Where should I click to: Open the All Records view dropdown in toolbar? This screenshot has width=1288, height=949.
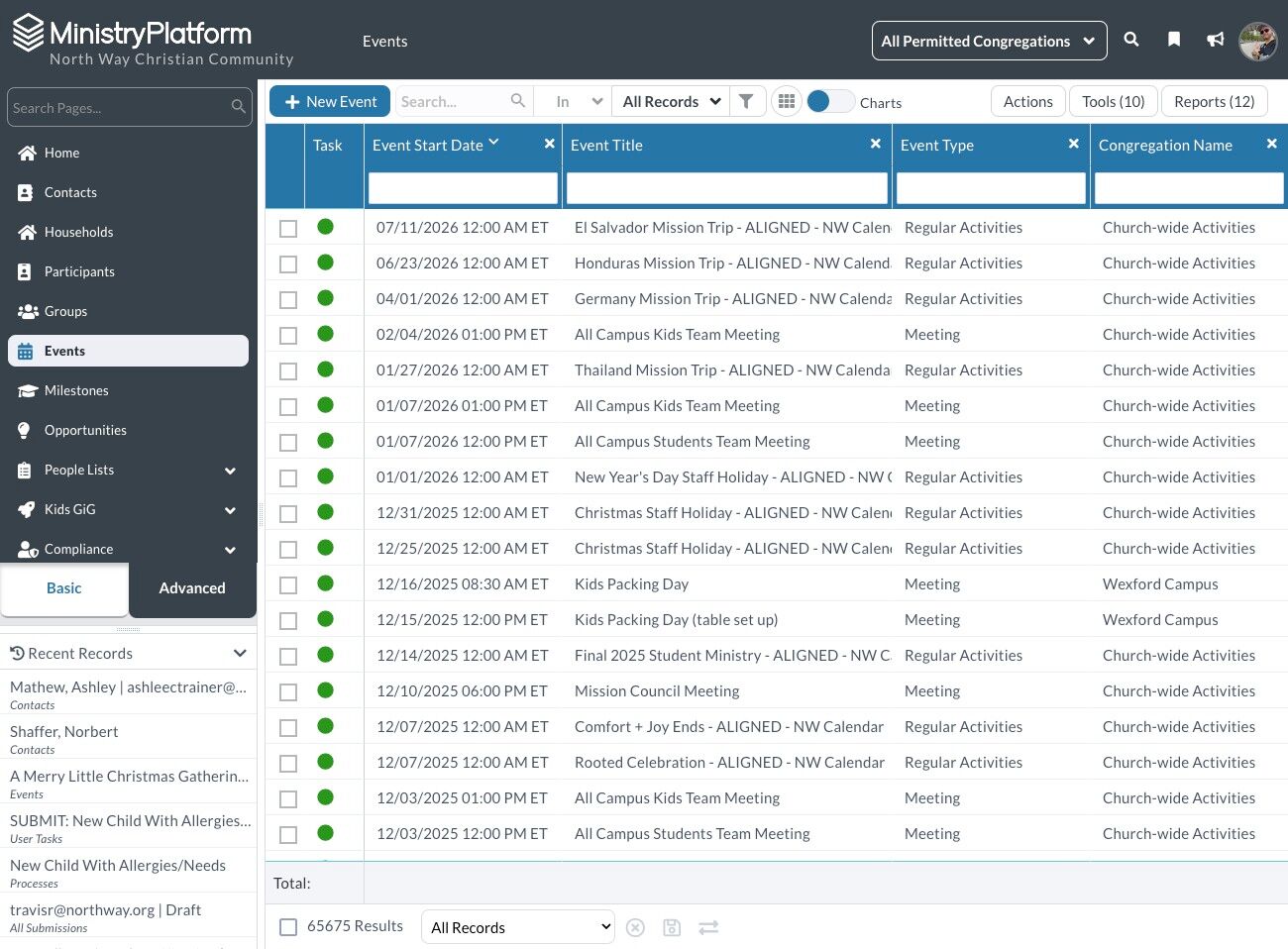pyautogui.click(x=671, y=101)
